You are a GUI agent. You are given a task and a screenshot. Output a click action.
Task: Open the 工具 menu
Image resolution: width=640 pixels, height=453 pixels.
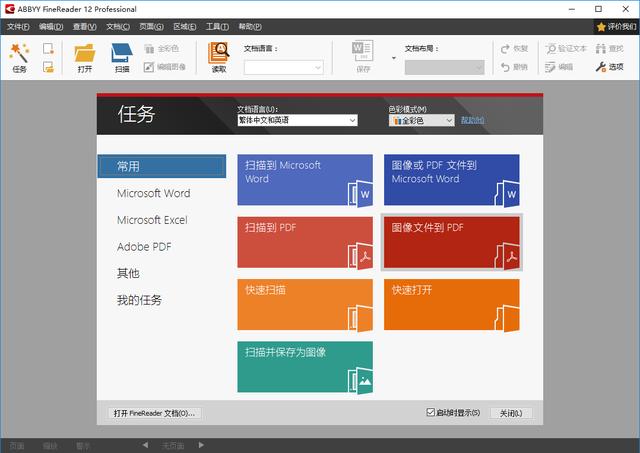[216, 26]
